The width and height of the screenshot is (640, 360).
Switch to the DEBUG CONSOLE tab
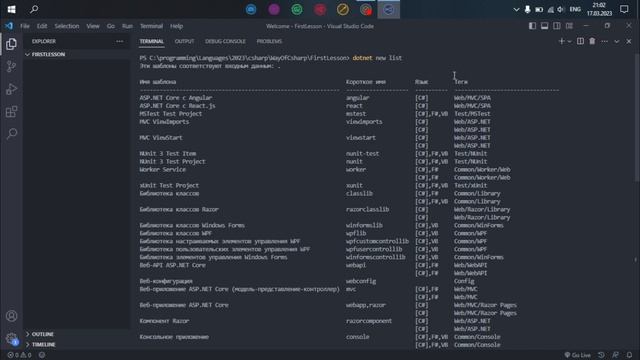pos(225,41)
